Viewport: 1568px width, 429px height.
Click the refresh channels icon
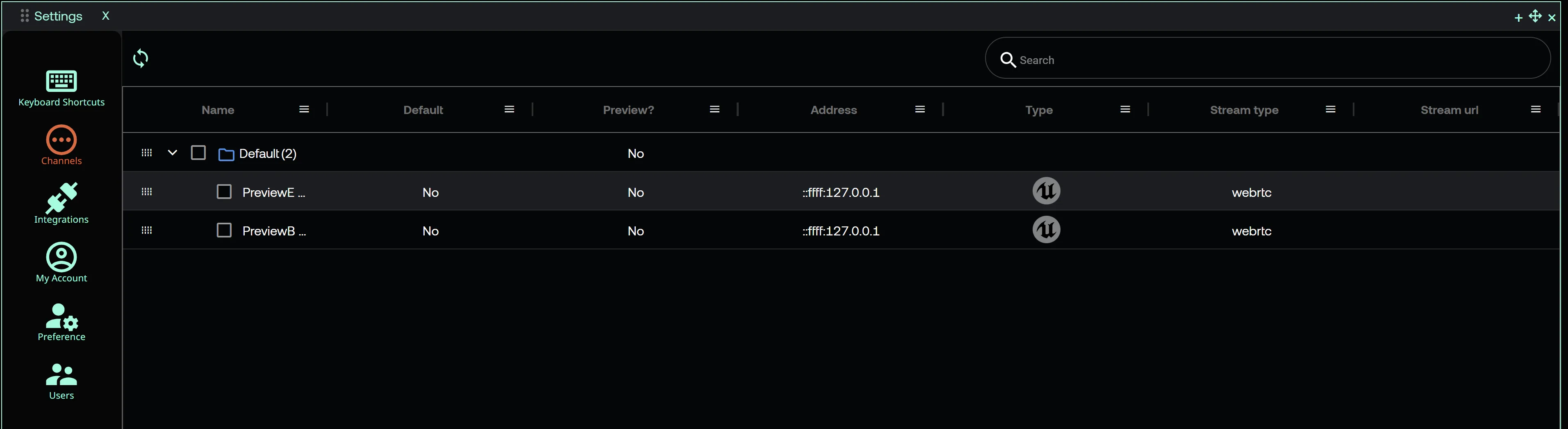141,59
